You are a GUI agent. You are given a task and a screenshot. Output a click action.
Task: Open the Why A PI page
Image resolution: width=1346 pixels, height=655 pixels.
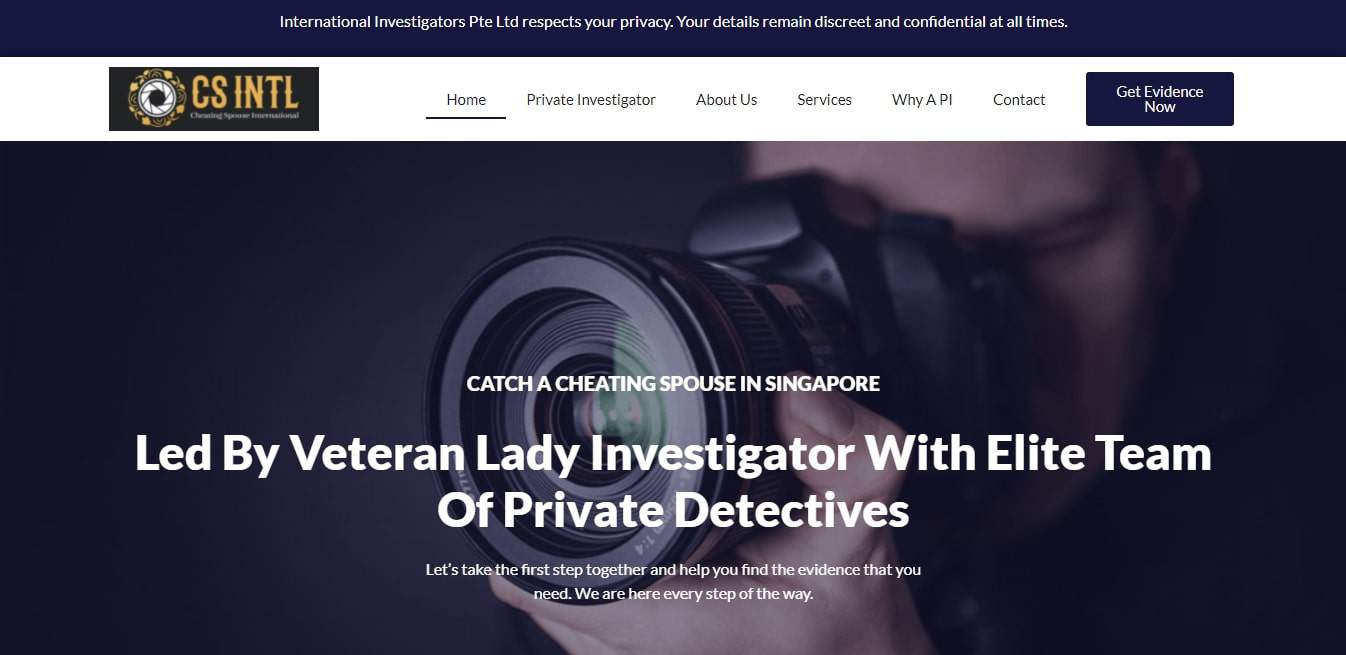(922, 100)
